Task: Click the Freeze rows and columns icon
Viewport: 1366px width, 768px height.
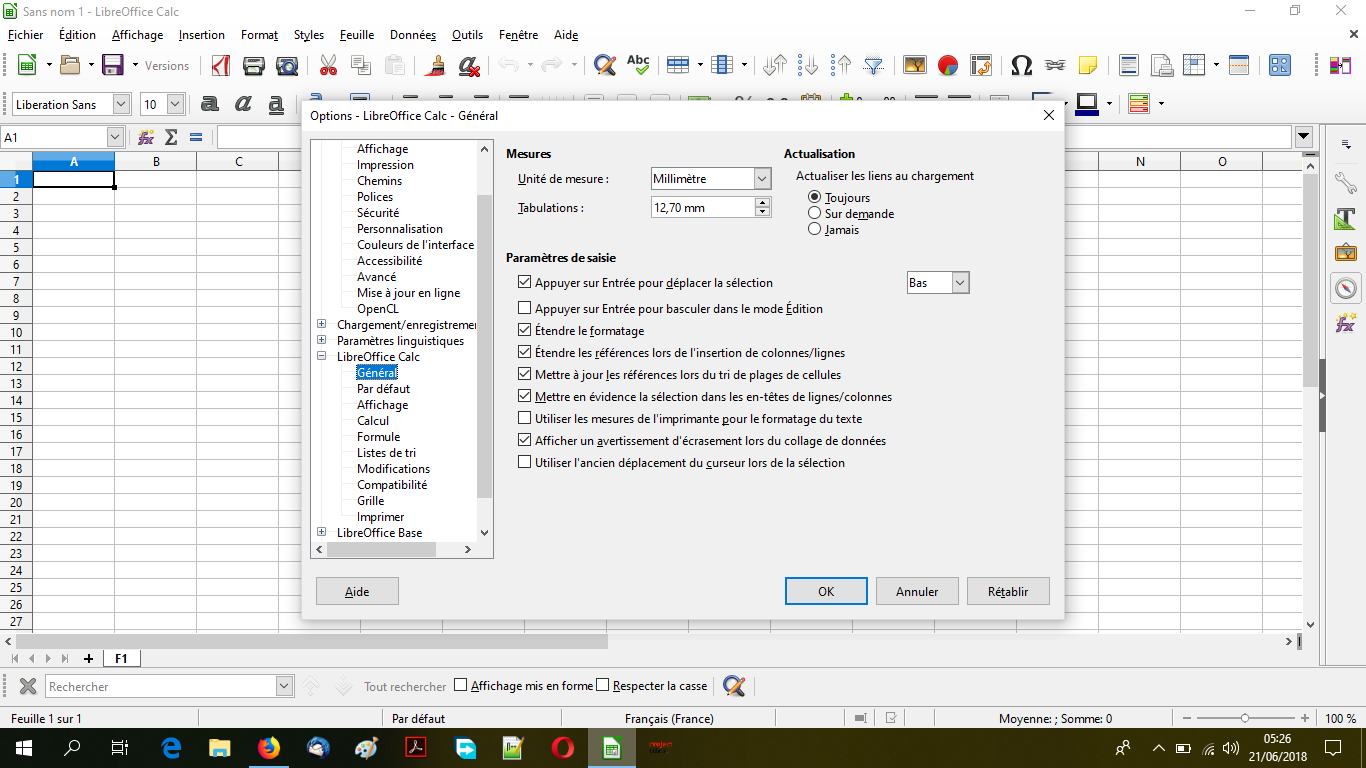Action: click(x=1193, y=65)
